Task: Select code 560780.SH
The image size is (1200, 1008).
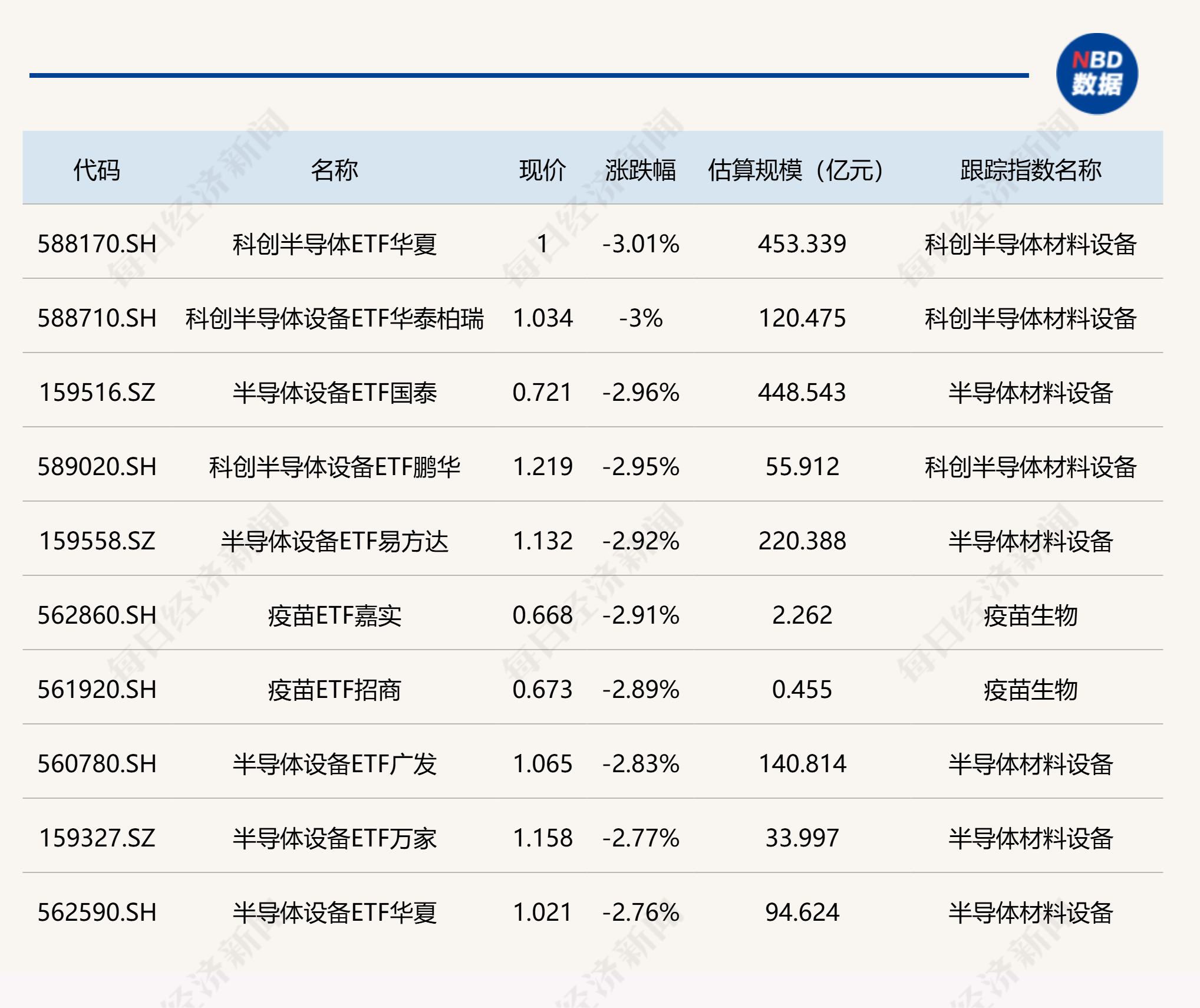Action: 97,764
